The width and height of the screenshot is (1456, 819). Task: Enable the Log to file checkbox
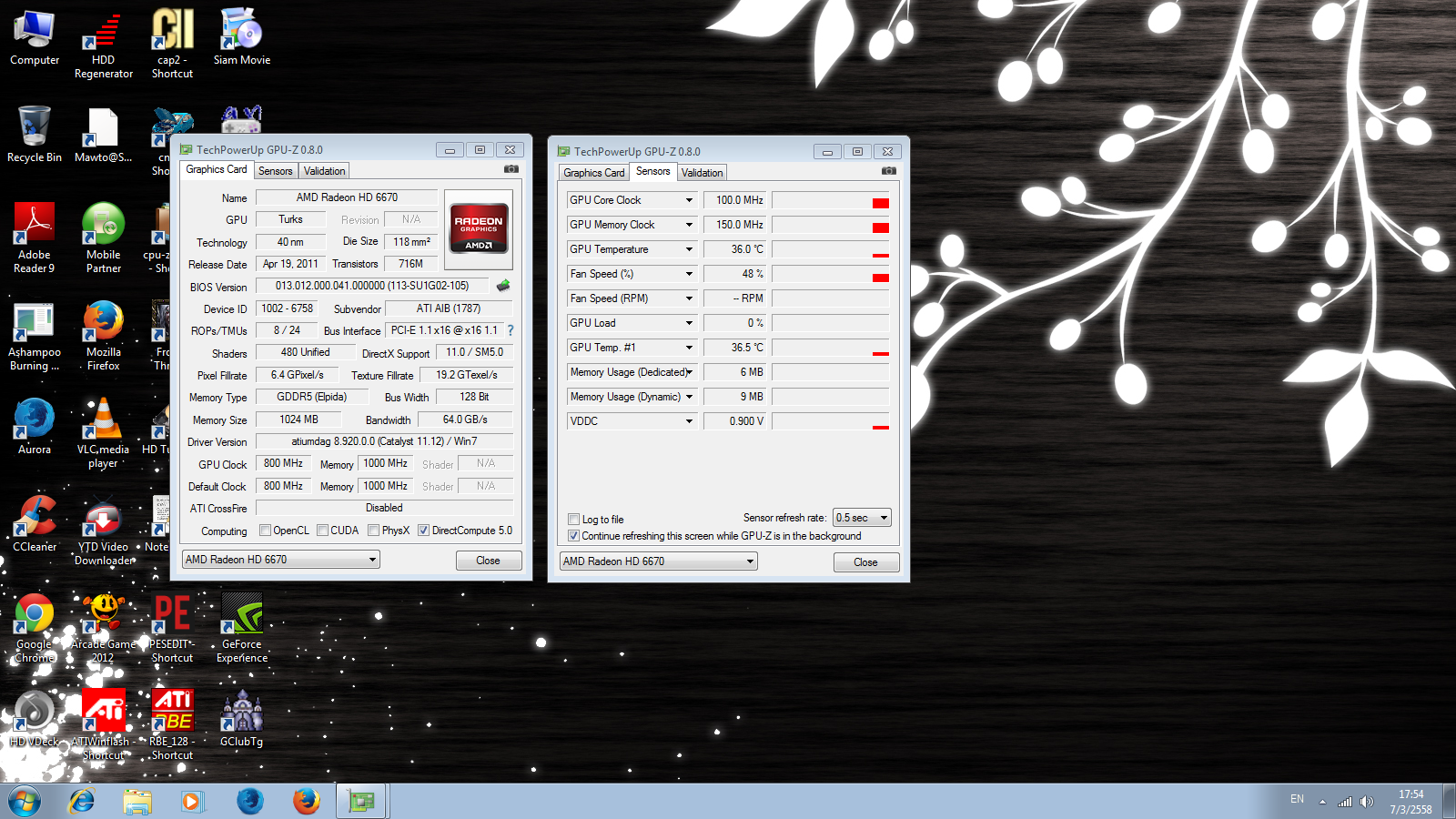[x=573, y=520]
